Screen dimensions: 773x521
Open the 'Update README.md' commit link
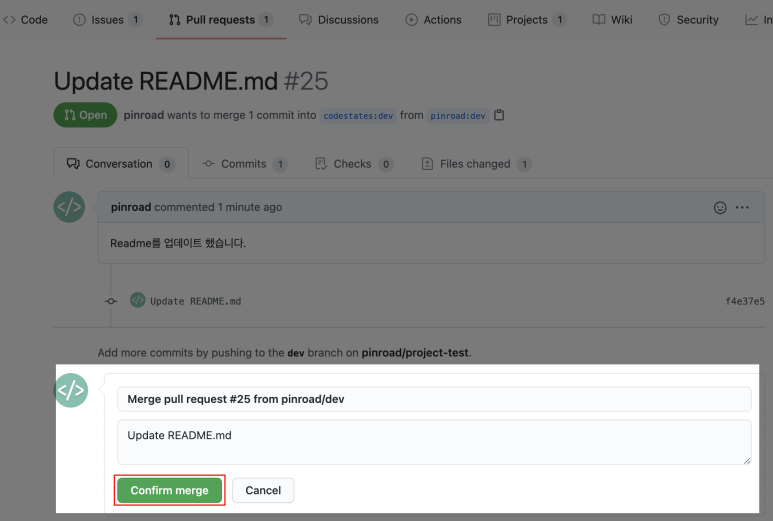[x=196, y=301]
